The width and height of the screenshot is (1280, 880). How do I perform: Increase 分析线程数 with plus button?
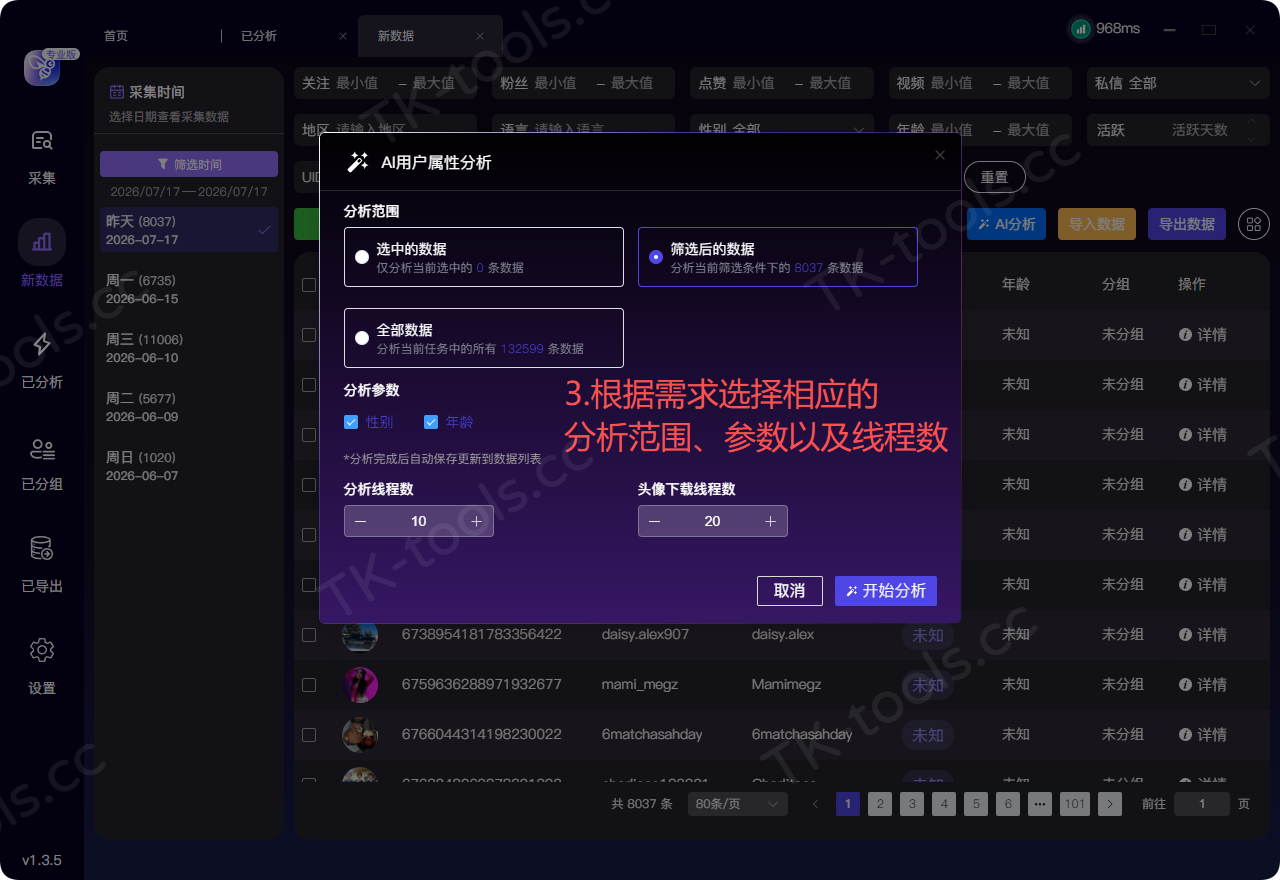click(x=477, y=521)
